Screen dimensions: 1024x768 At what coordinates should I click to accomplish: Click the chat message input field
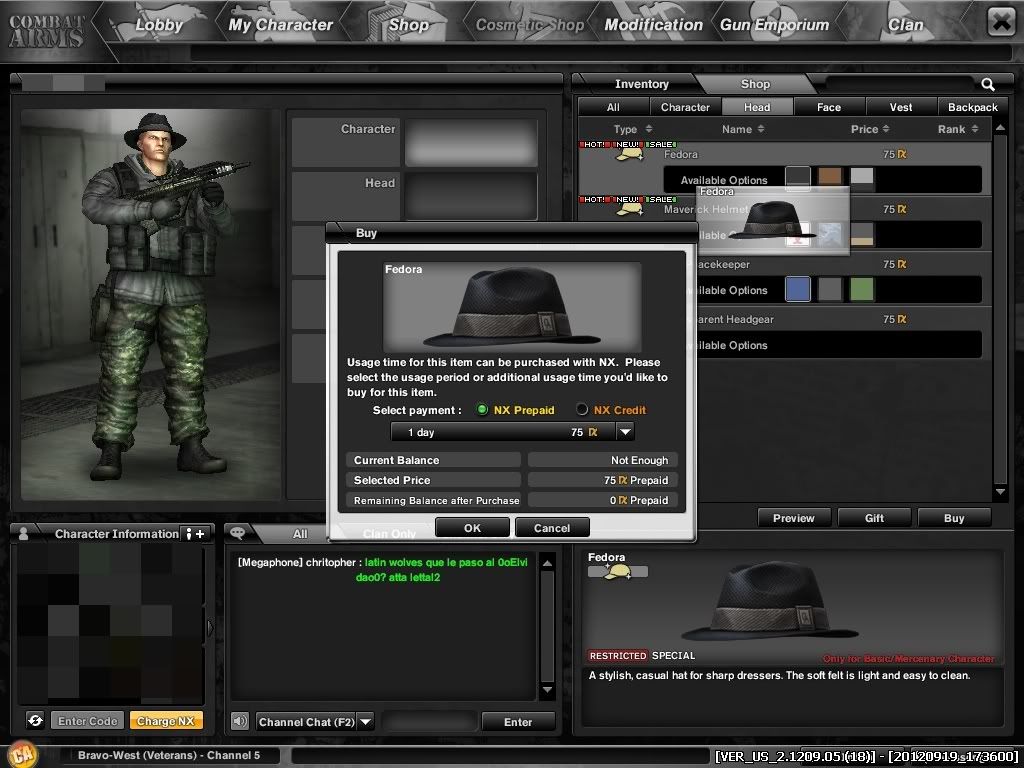tap(428, 721)
